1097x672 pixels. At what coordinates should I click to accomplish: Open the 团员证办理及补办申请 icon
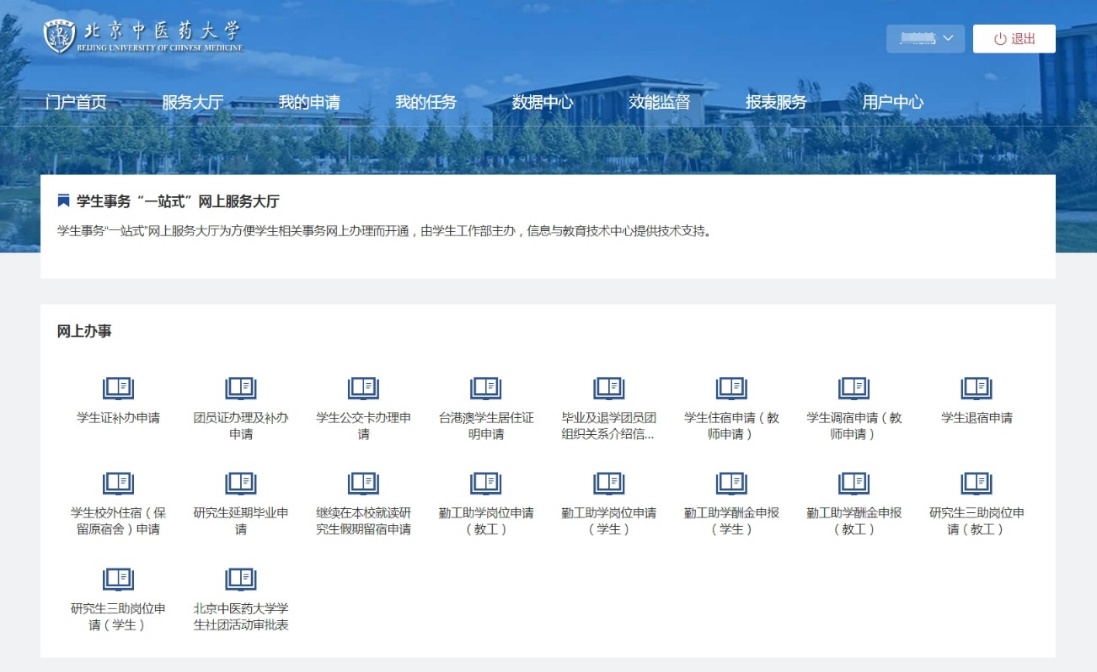(241, 388)
